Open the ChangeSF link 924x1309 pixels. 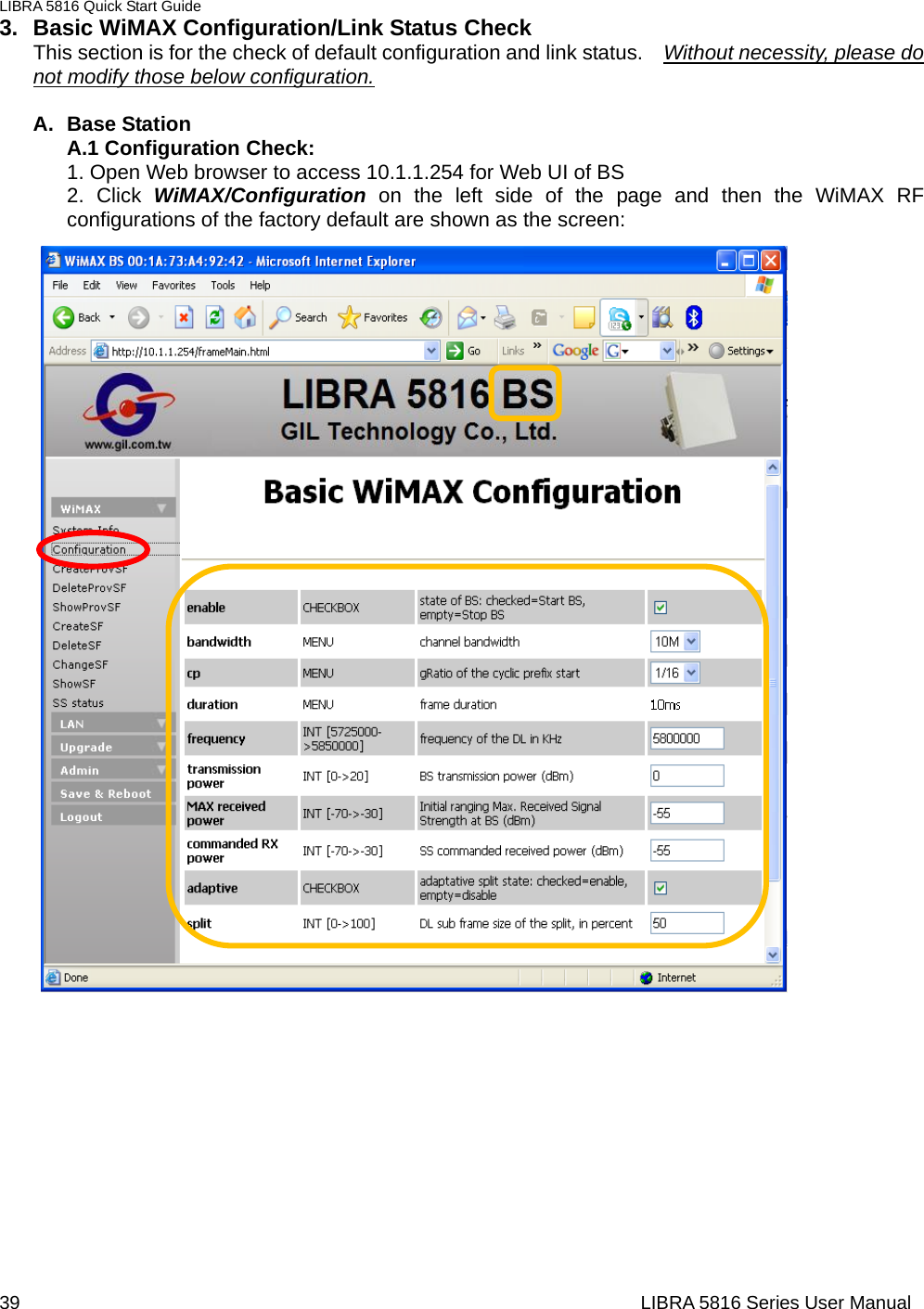tap(80, 665)
